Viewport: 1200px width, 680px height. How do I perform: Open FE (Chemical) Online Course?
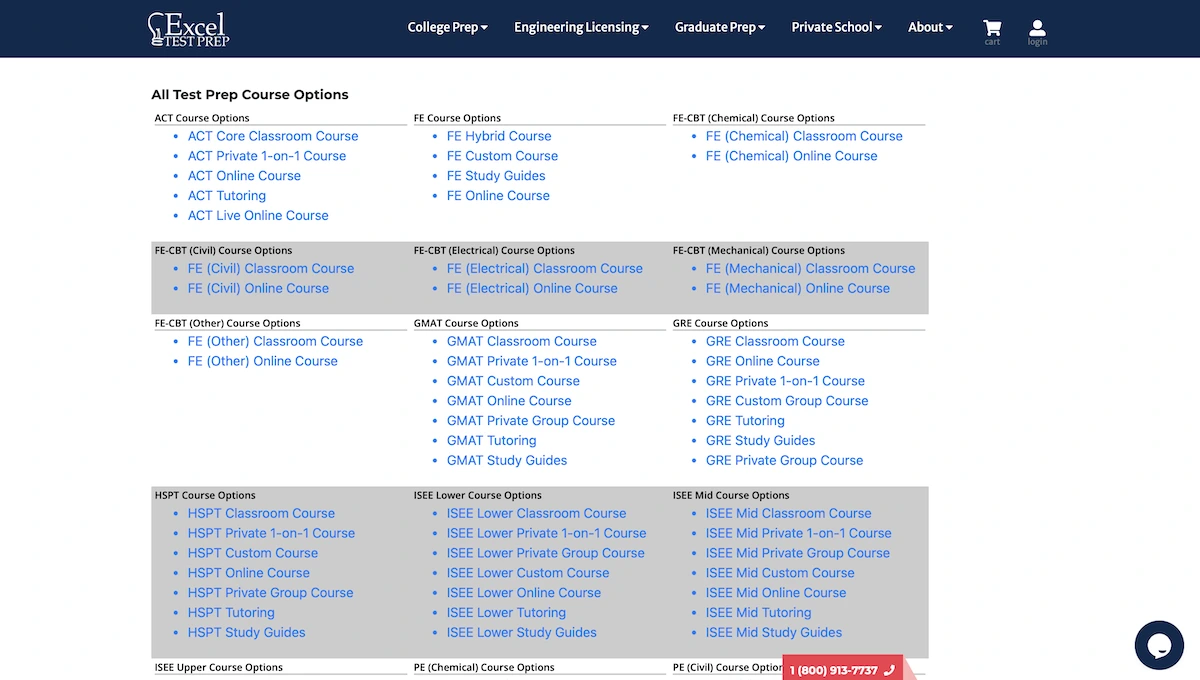791,156
